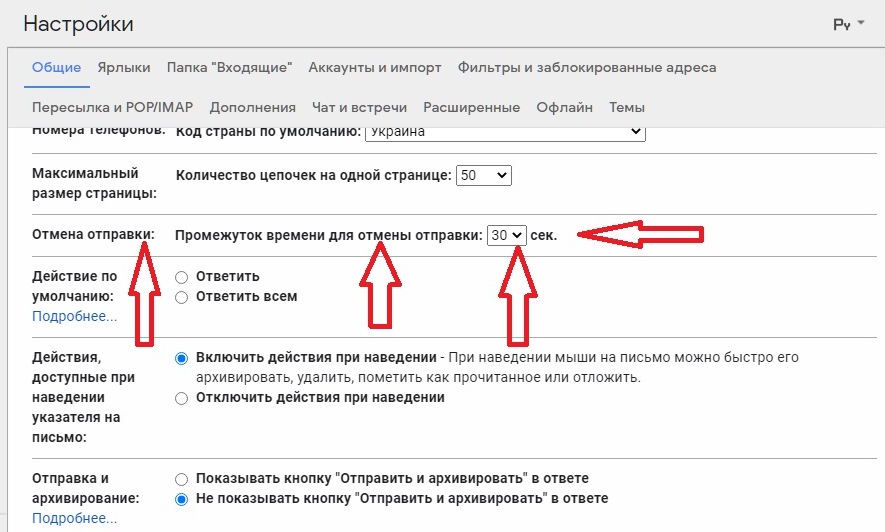Switch to Пересылка и POP/IMAP tab

click(x=112, y=107)
